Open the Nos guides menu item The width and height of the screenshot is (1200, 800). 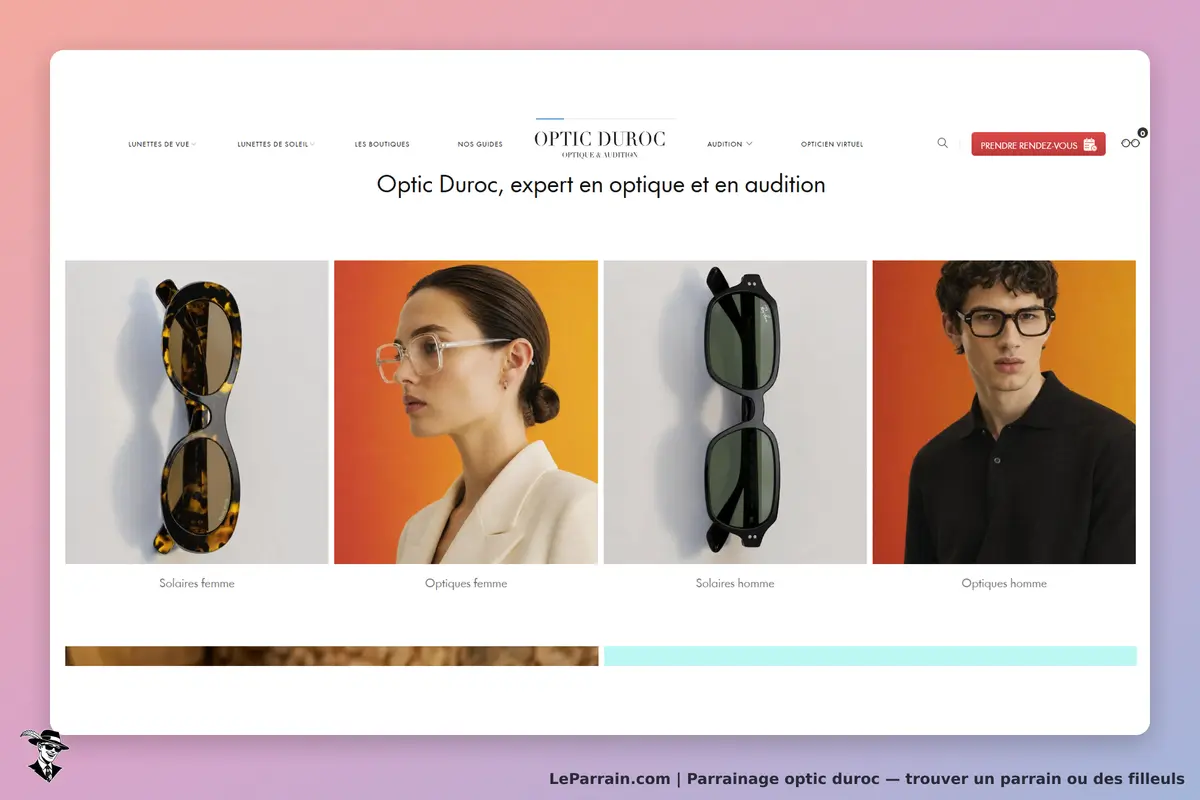pos(480,144)
